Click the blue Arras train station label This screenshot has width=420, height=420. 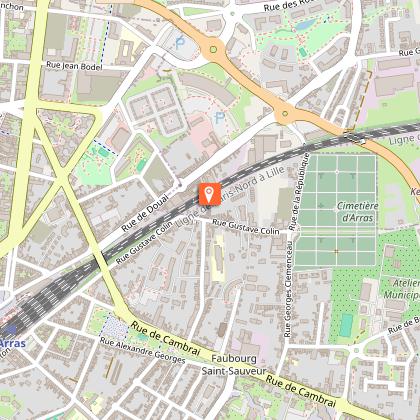tap(13, 343)
